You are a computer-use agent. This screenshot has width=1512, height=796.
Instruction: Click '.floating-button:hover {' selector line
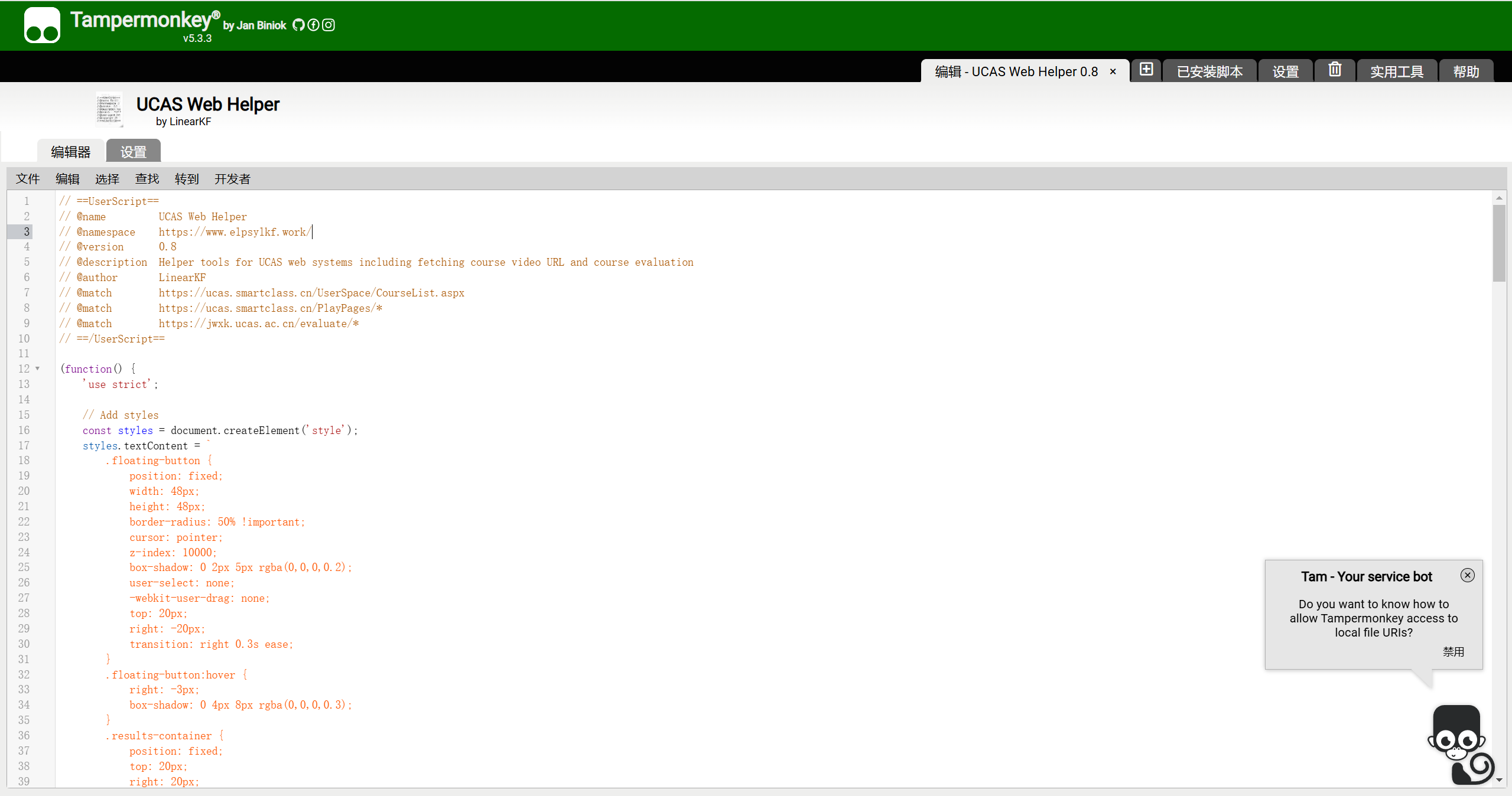[177, 675]
